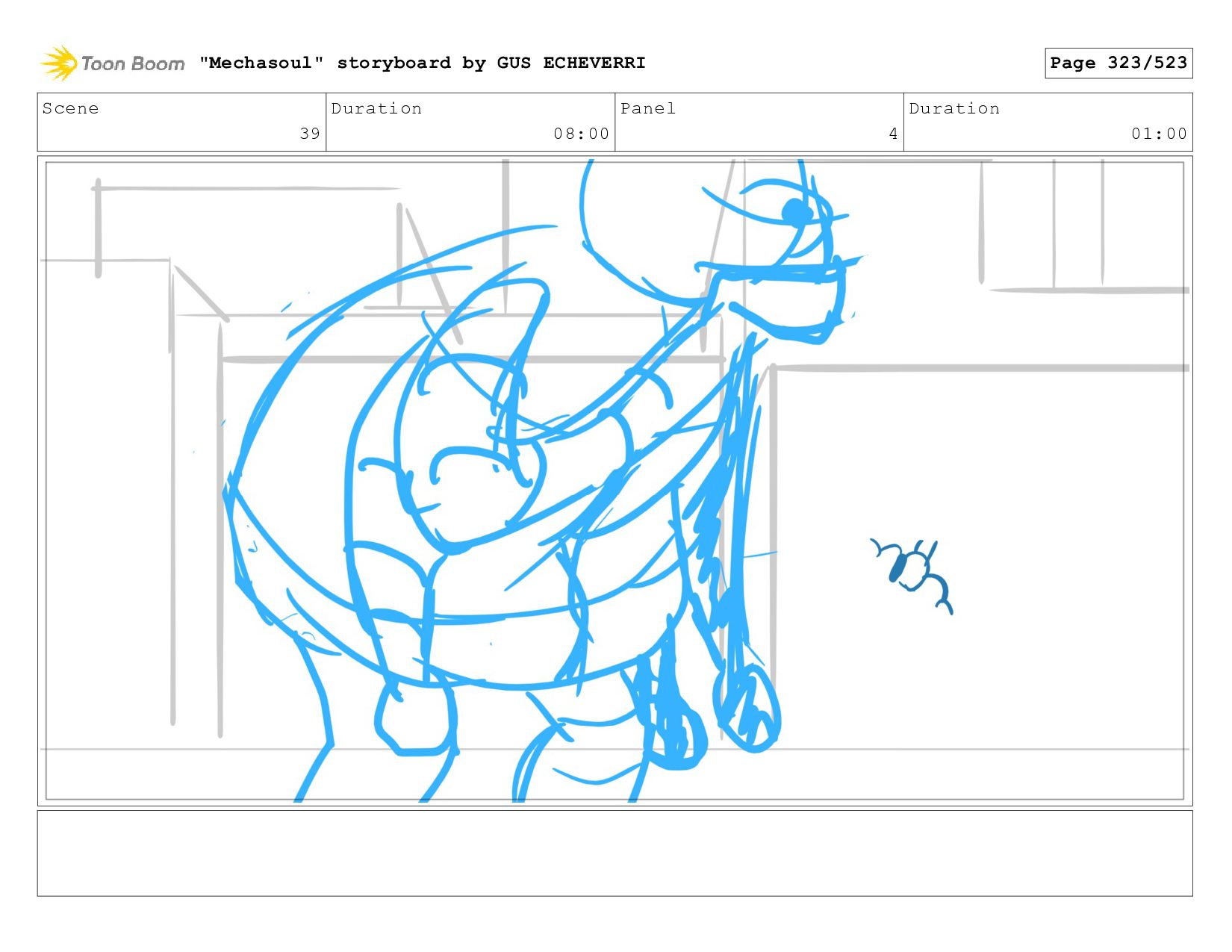The width and height of the screenshot is (1232, 952).
Task: Click the scene number 39
Action: click(x=310, y=134)
